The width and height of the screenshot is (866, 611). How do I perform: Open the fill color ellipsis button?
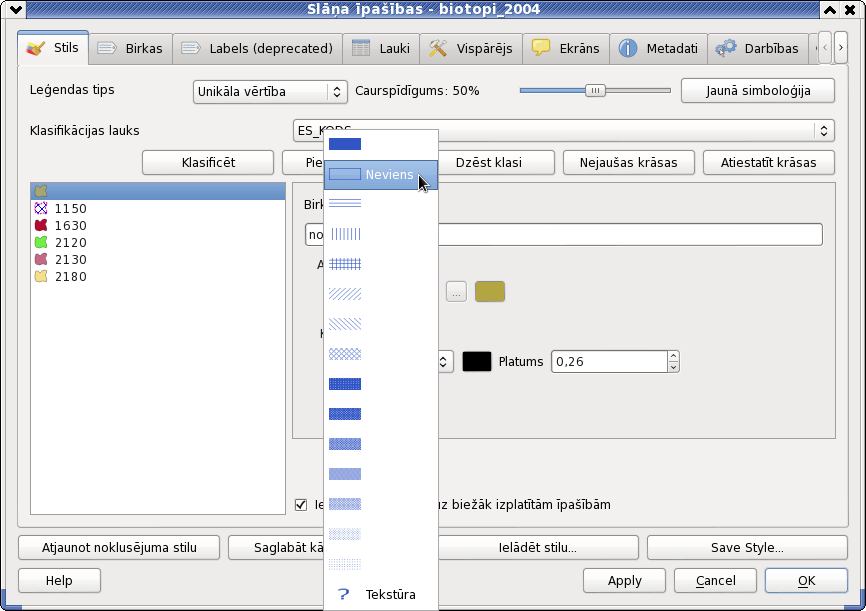[456, 292]
